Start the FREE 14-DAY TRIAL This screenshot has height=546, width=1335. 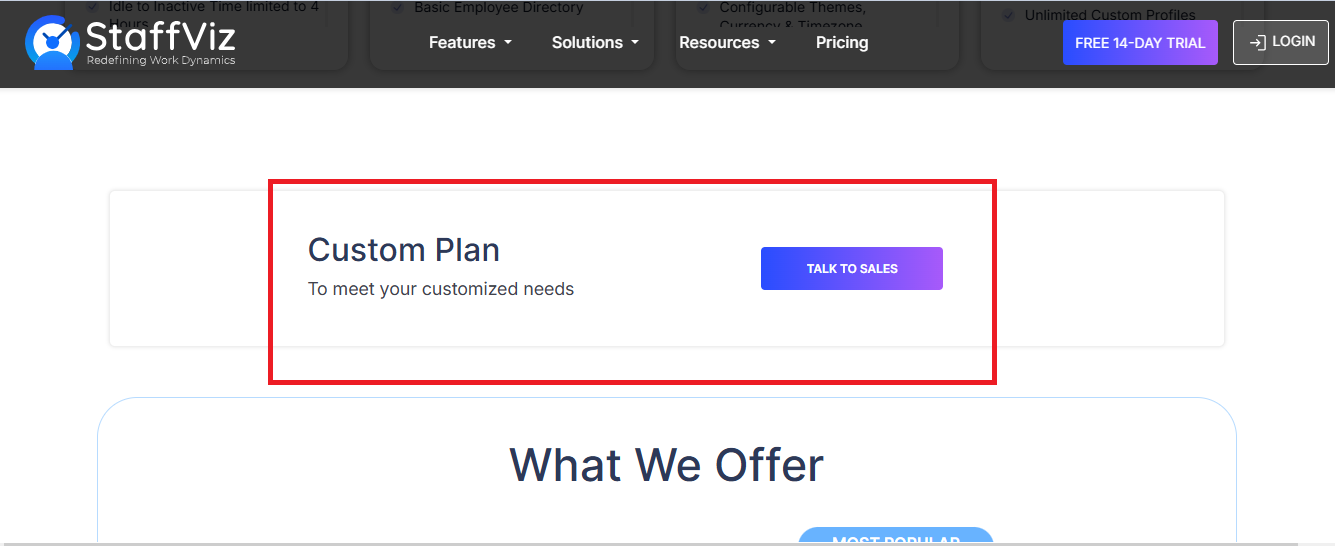pyautogui.click(x=1140, y=43)
